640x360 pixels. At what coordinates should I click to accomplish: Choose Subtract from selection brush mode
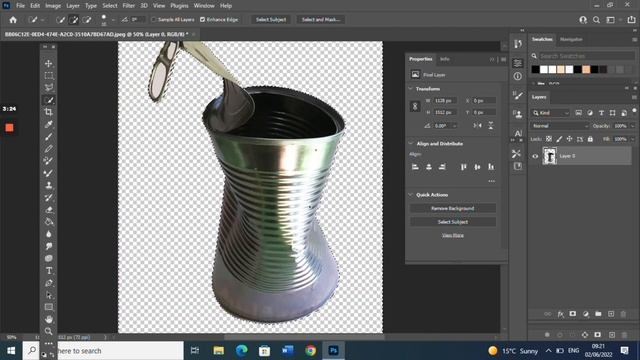87,20
